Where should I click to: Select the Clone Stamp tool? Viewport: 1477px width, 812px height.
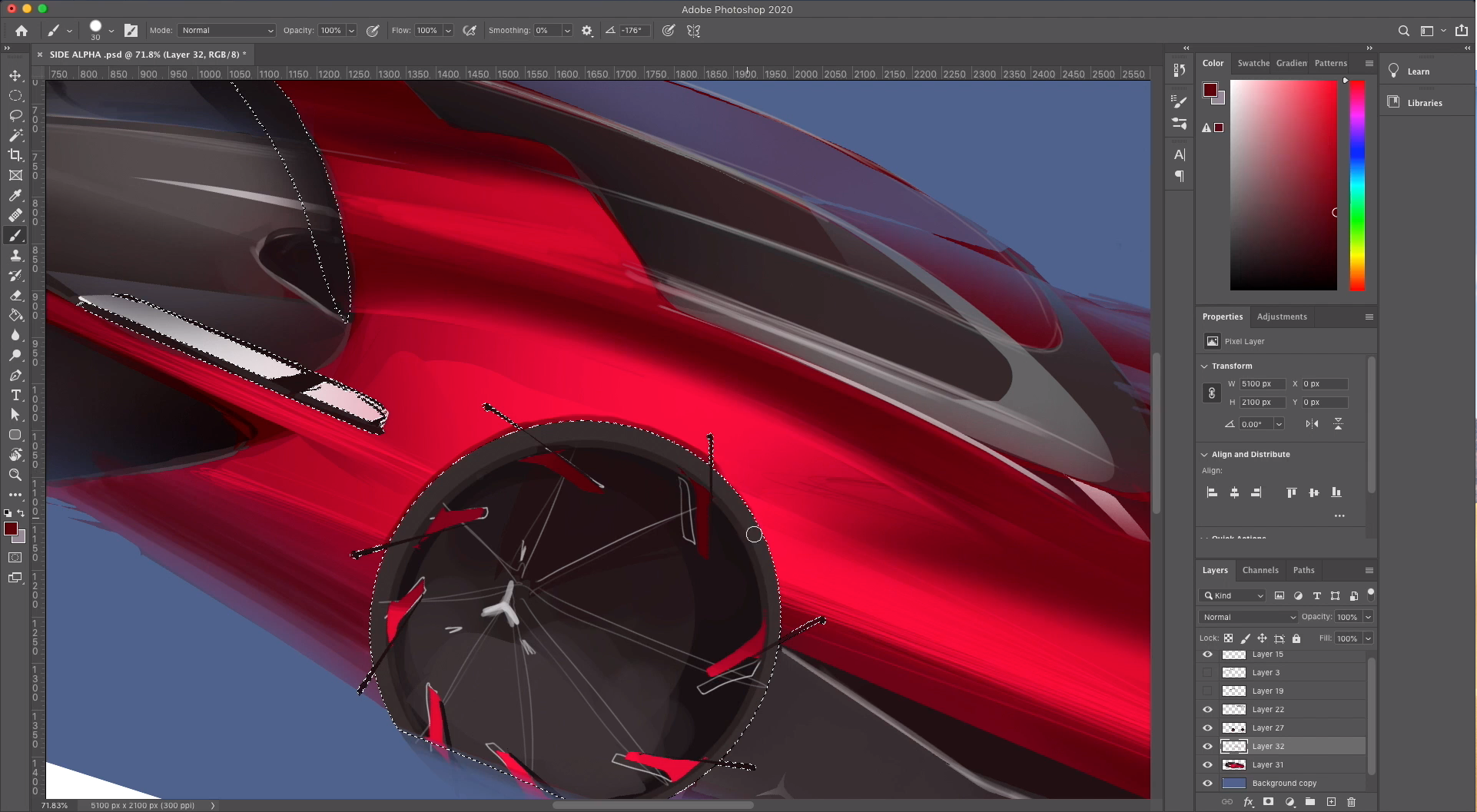point(15,255)
